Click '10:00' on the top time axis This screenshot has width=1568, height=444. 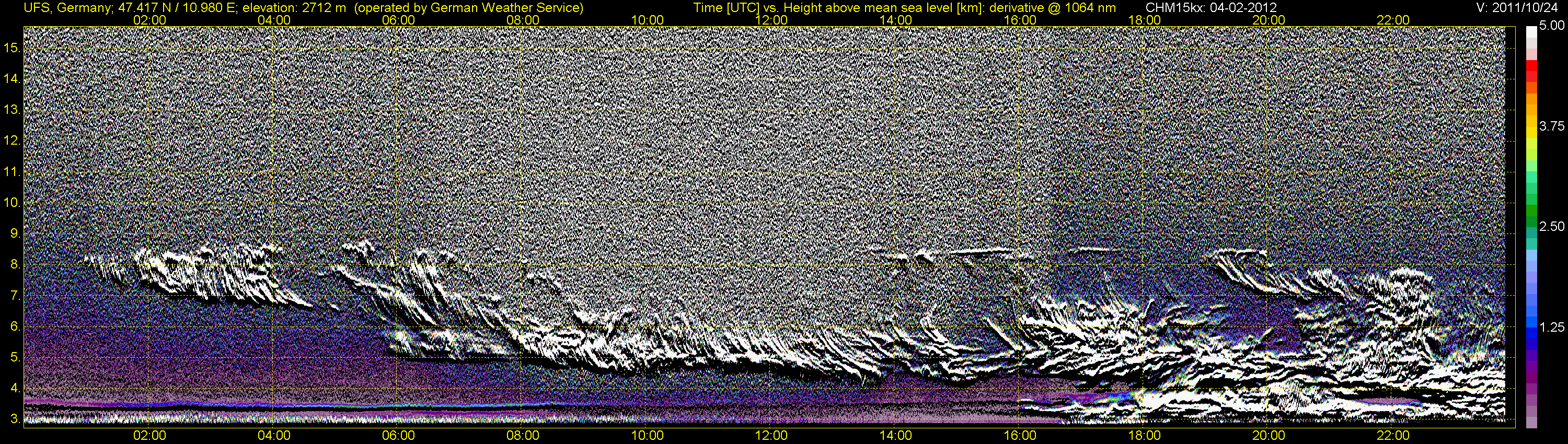[647, 20]
